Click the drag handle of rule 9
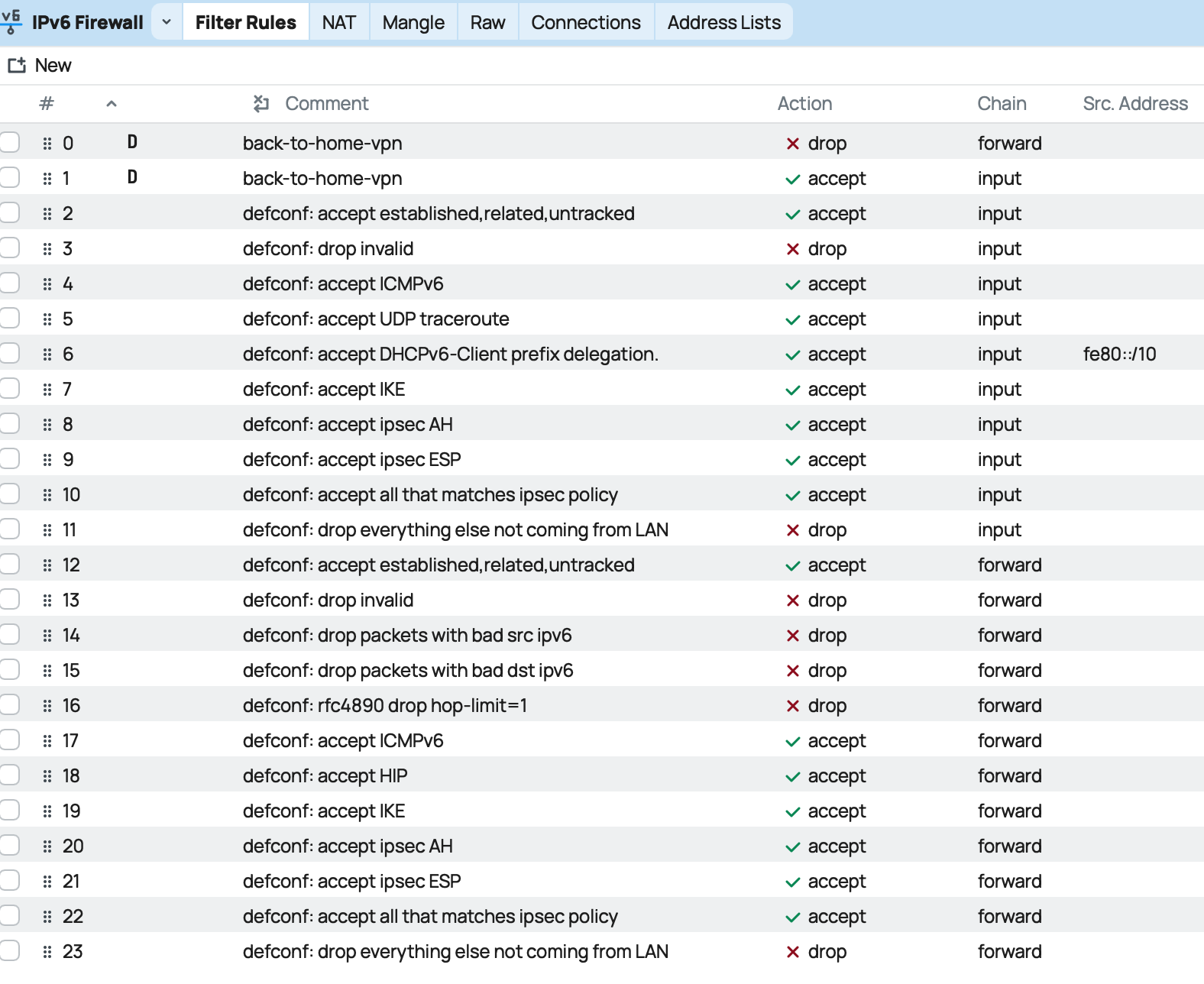 (47, 460)
